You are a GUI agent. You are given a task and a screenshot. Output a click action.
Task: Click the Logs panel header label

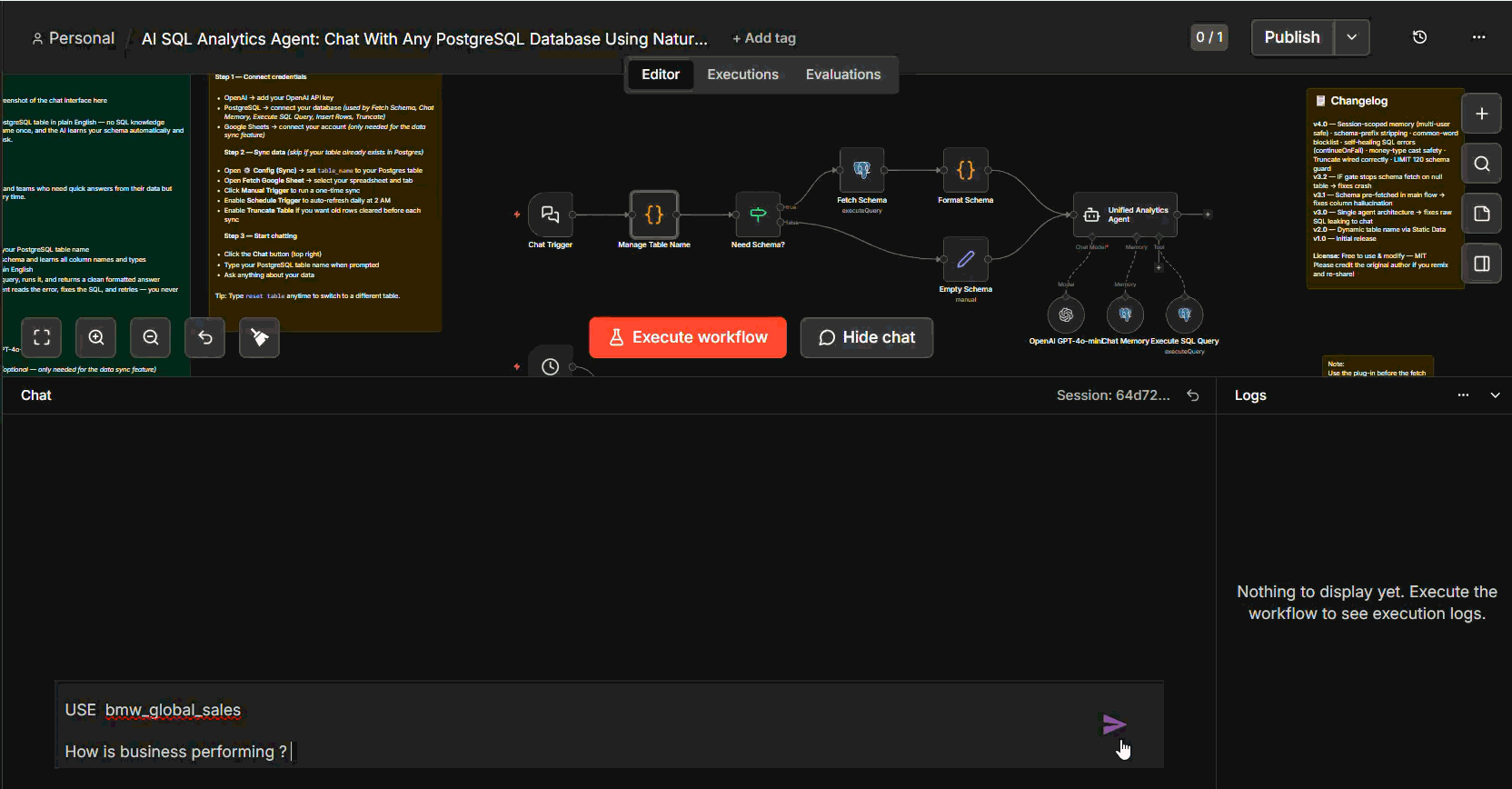point(1250,395)
